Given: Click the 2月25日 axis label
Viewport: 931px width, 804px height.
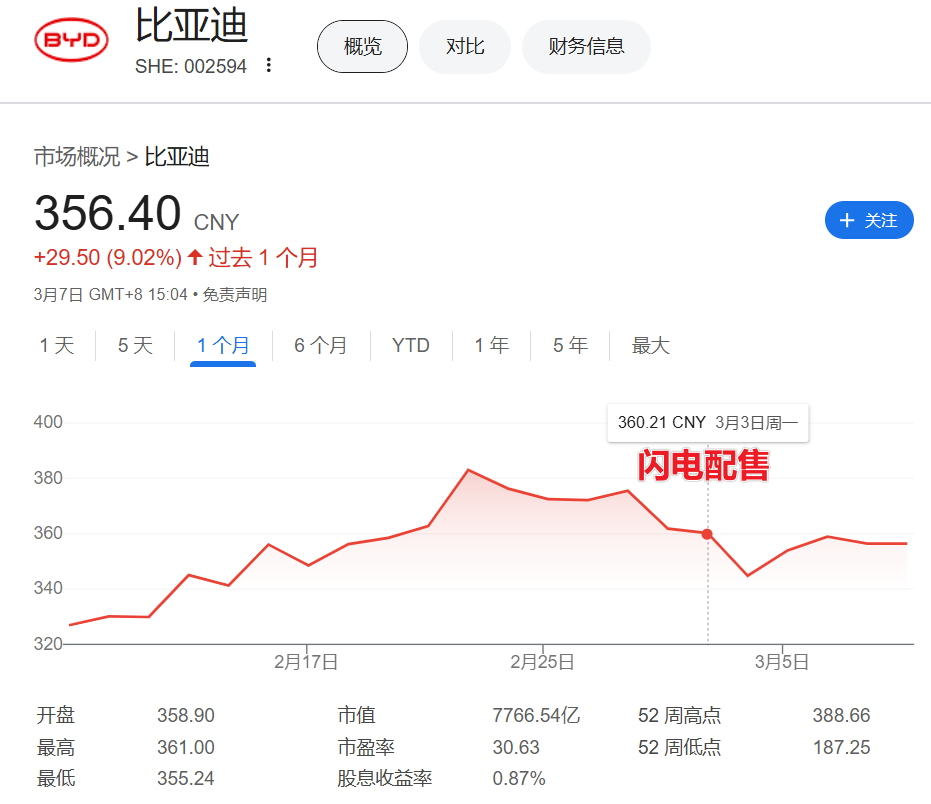Looking at the screenshot, I should (x=542, y=661).
